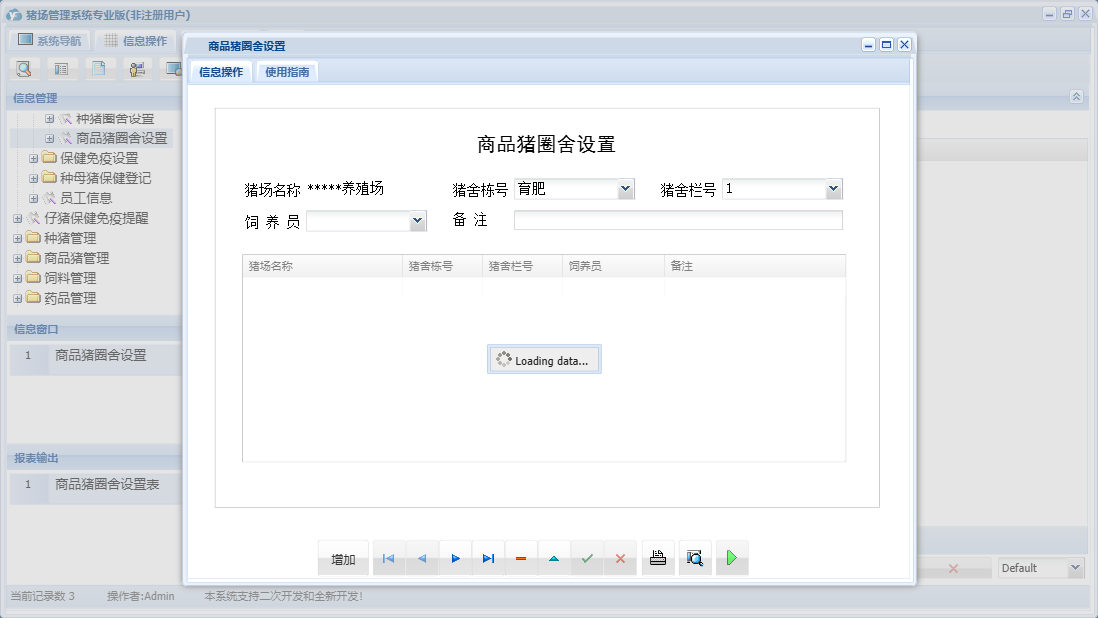Screen dimensions: 1098x618
Task: Select the search icon on the top toolbar
Action: [23, 68]
